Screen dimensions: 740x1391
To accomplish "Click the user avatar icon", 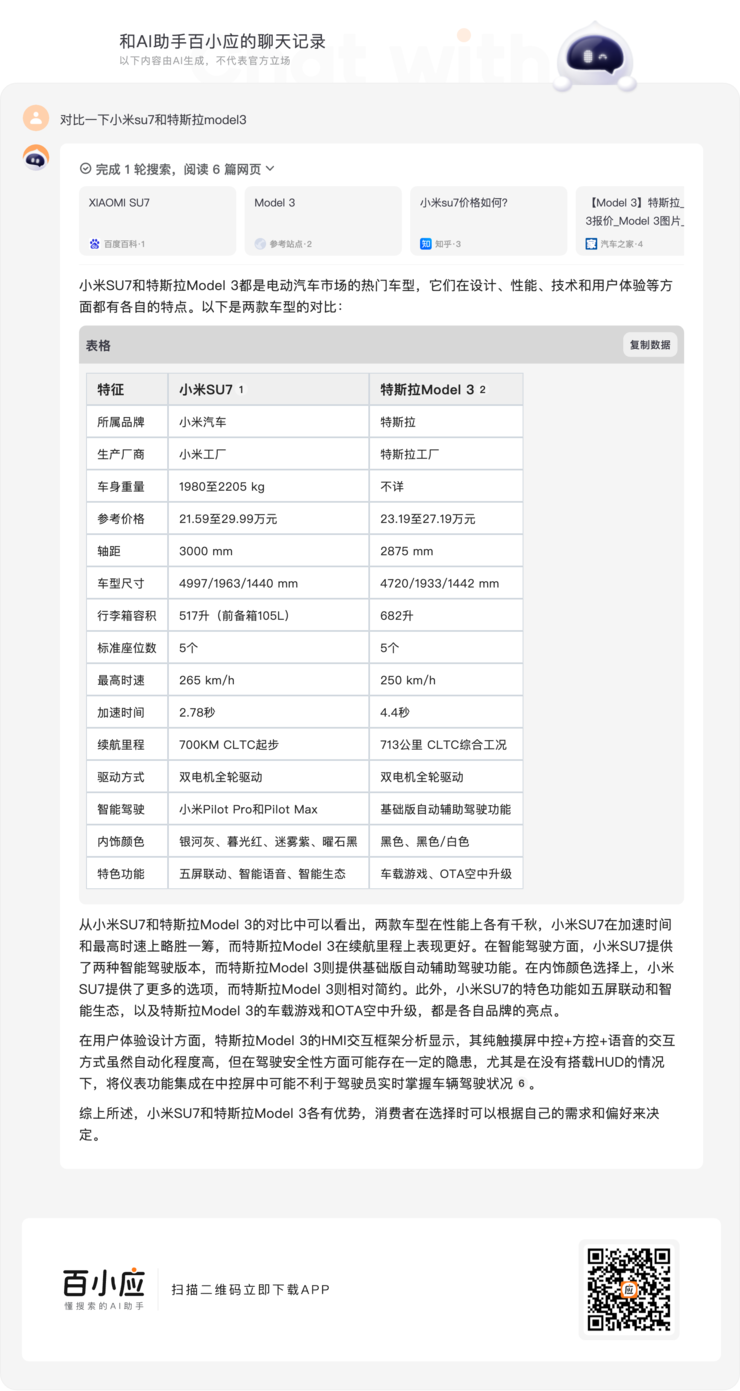I will [x=36, y=118].
